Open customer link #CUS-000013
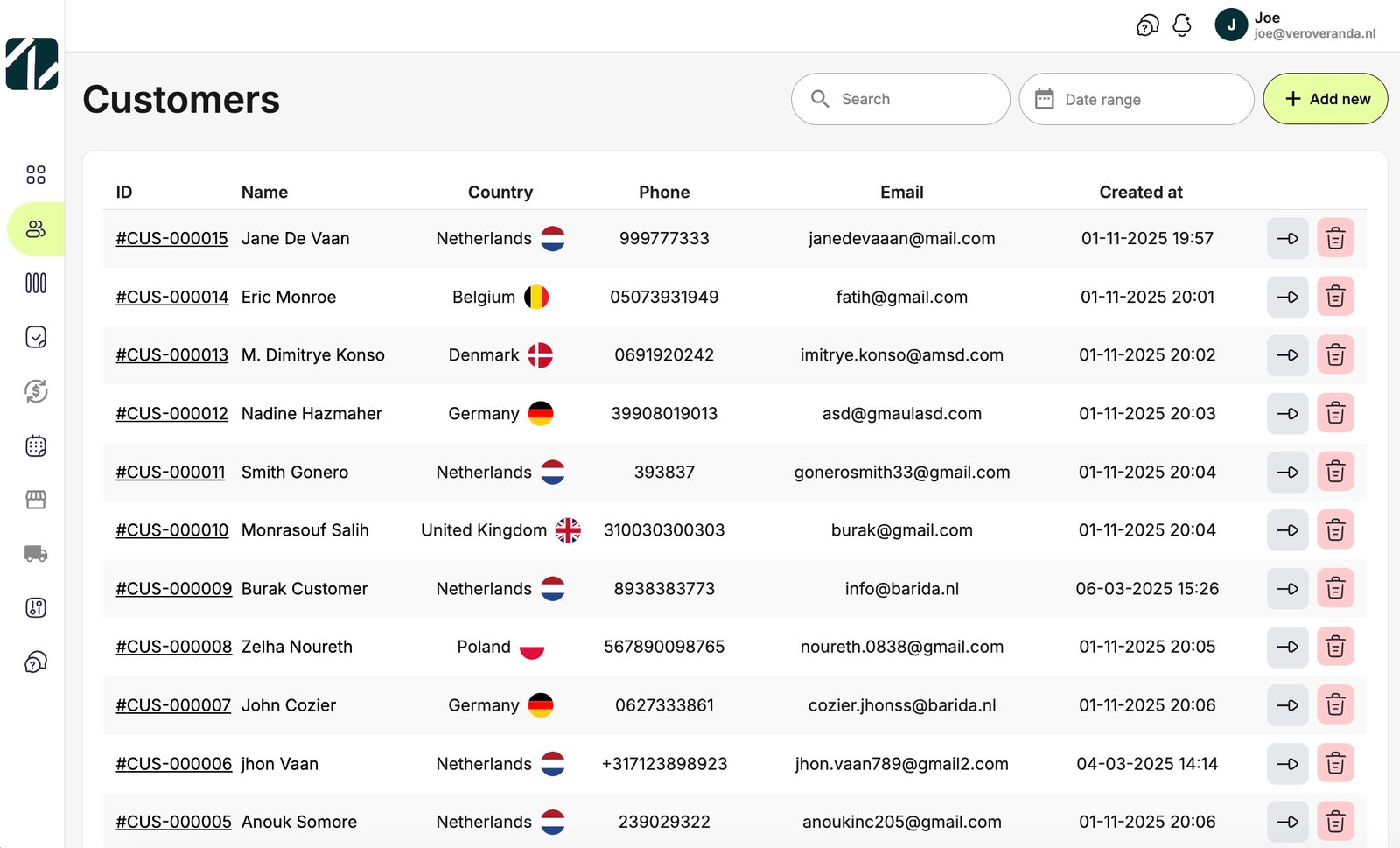Viewport: 1400px width, 848px height. click(x=171, y=355)
